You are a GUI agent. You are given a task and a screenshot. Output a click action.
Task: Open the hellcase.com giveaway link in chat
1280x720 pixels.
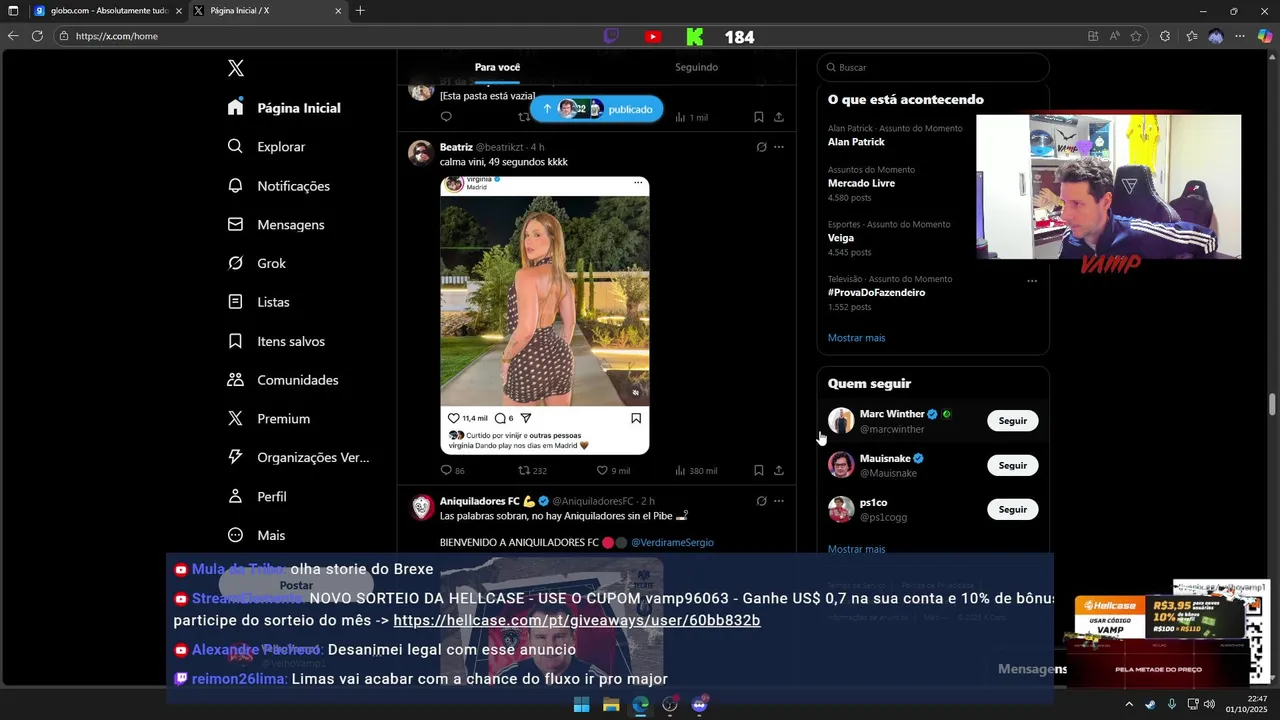click(x=577, y=620)
